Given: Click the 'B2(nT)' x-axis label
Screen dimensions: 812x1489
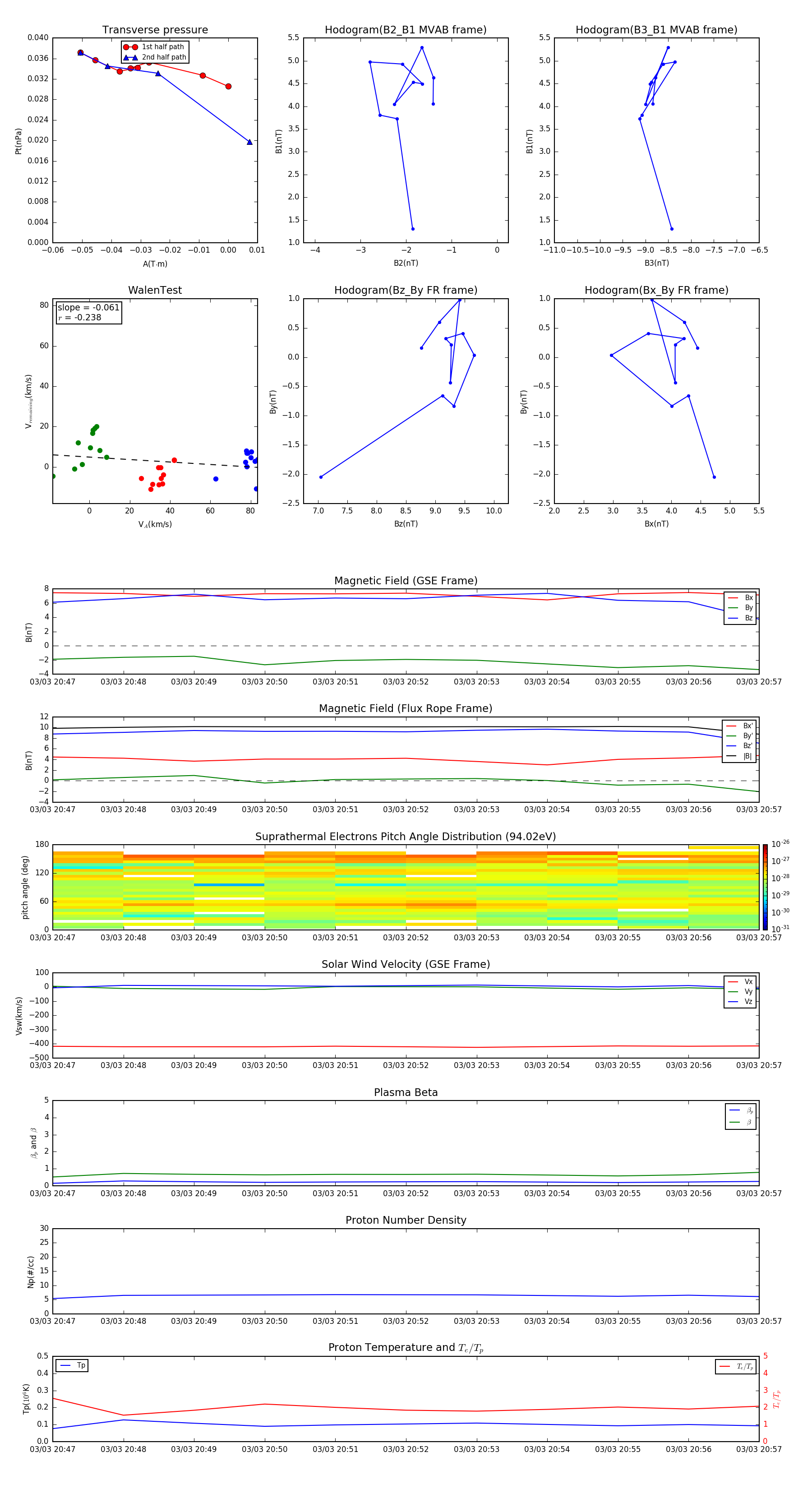Looking at the screenshot, I should coord(406,263).
